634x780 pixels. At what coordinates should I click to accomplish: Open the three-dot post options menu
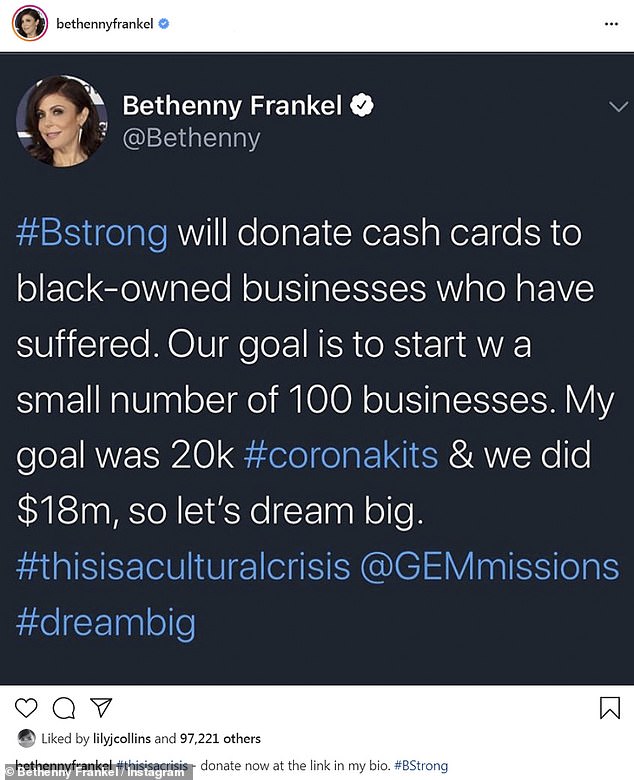(609, 24)
